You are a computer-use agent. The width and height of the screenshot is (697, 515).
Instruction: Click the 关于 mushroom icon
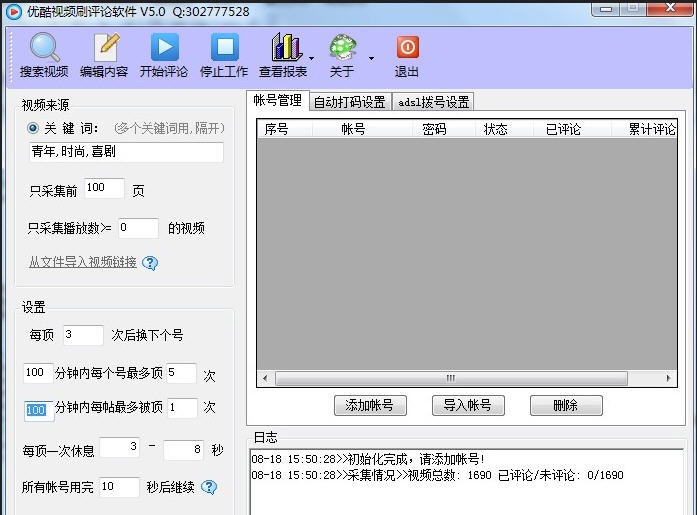pos(343,47)
